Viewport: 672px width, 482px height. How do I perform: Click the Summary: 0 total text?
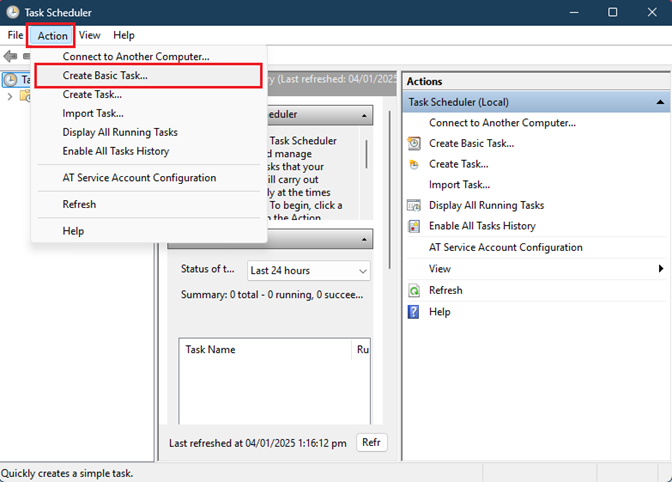pos(272,295)
